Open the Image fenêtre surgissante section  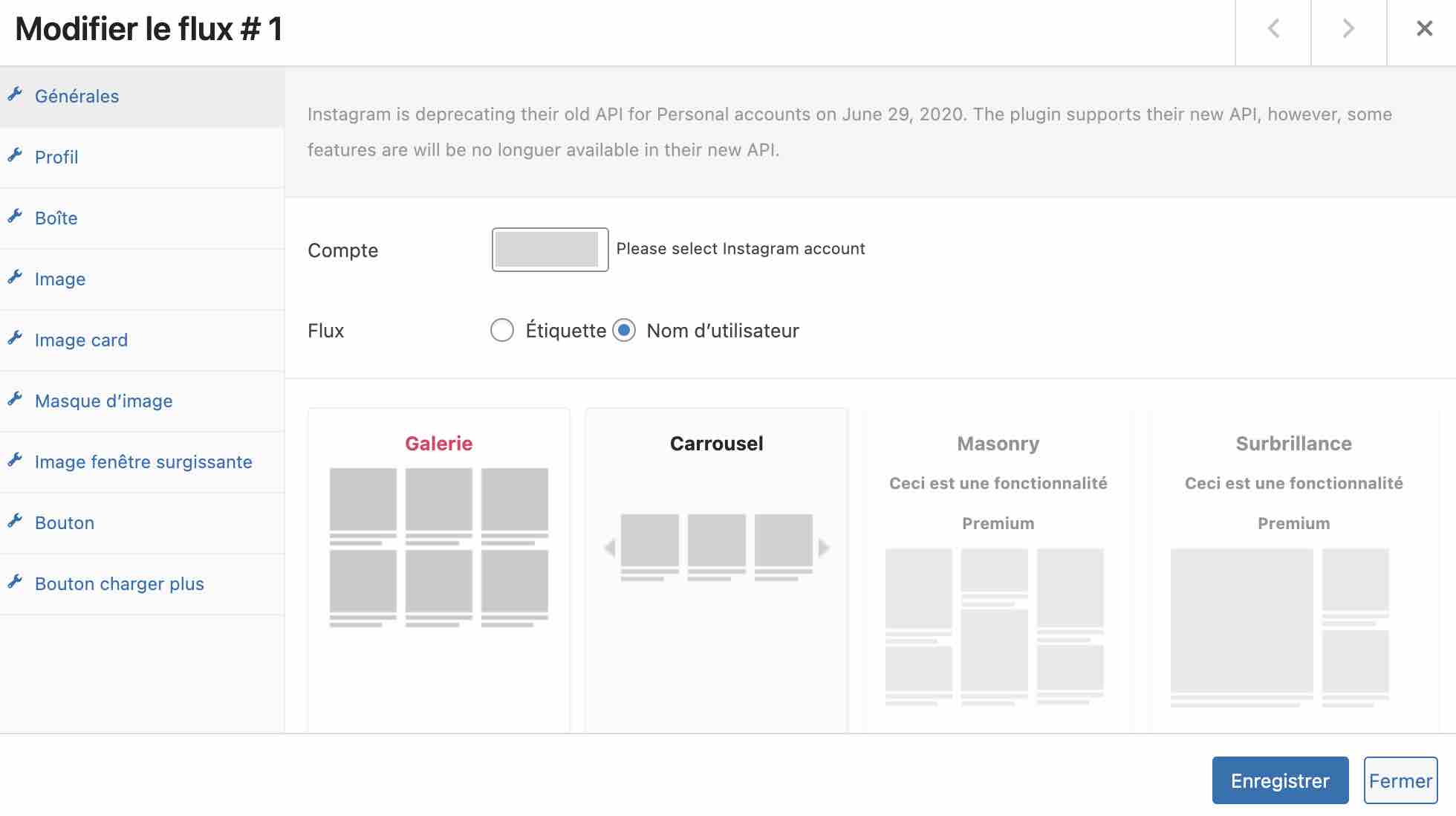click(x=143, y=462)
